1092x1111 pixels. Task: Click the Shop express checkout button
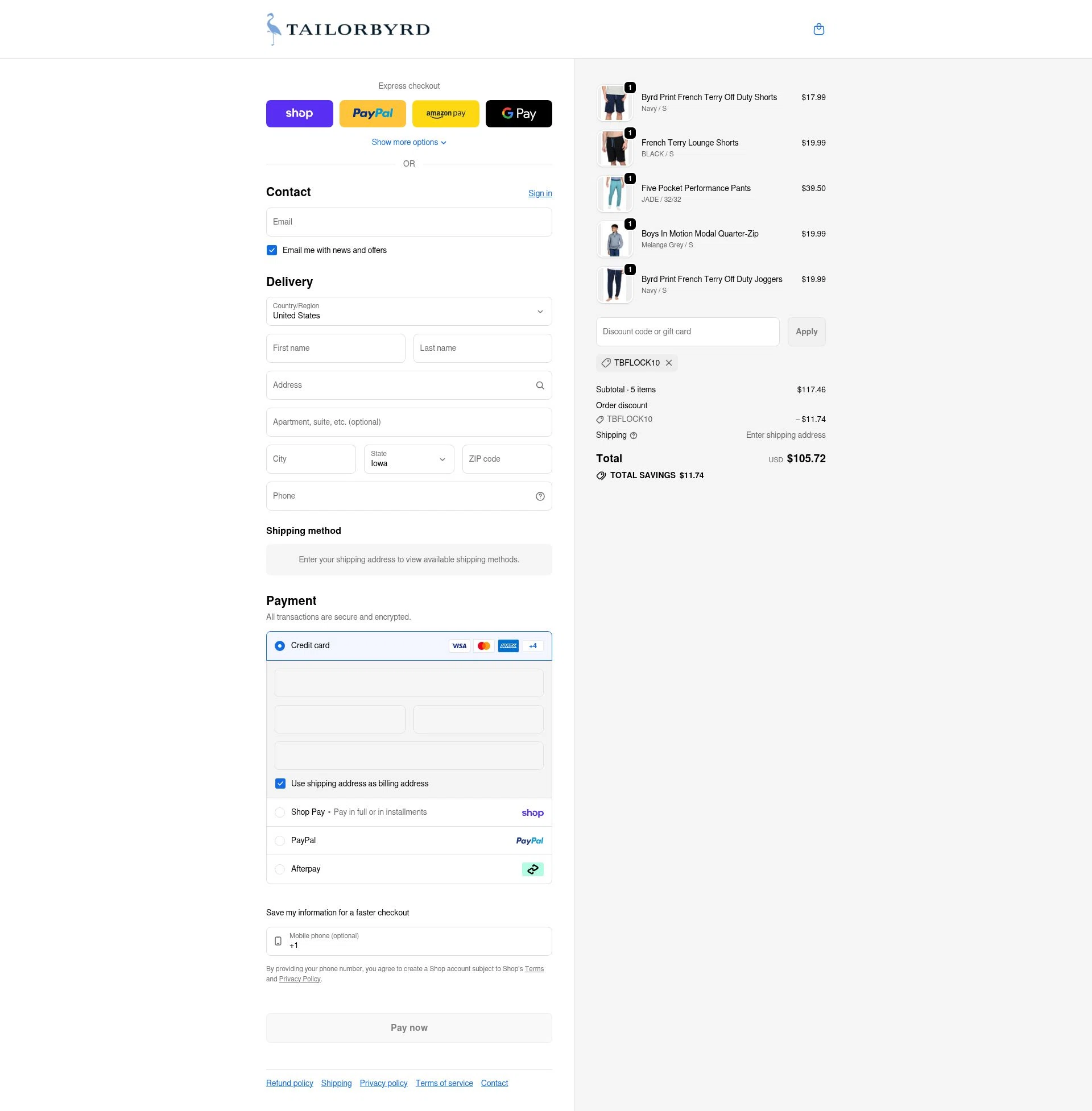tap(299, 113)
